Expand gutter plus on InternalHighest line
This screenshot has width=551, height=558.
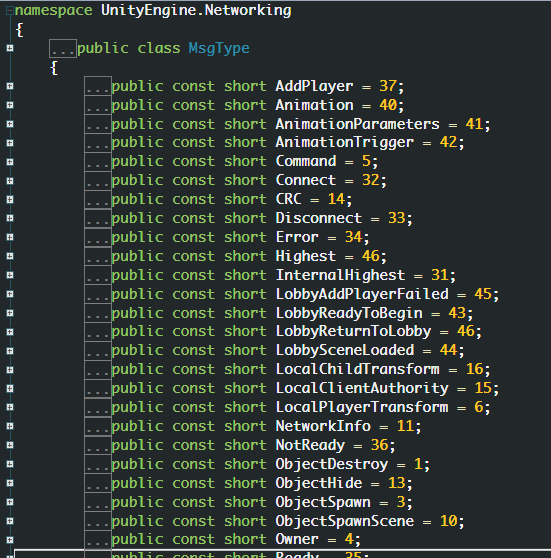tap(10, 275)
